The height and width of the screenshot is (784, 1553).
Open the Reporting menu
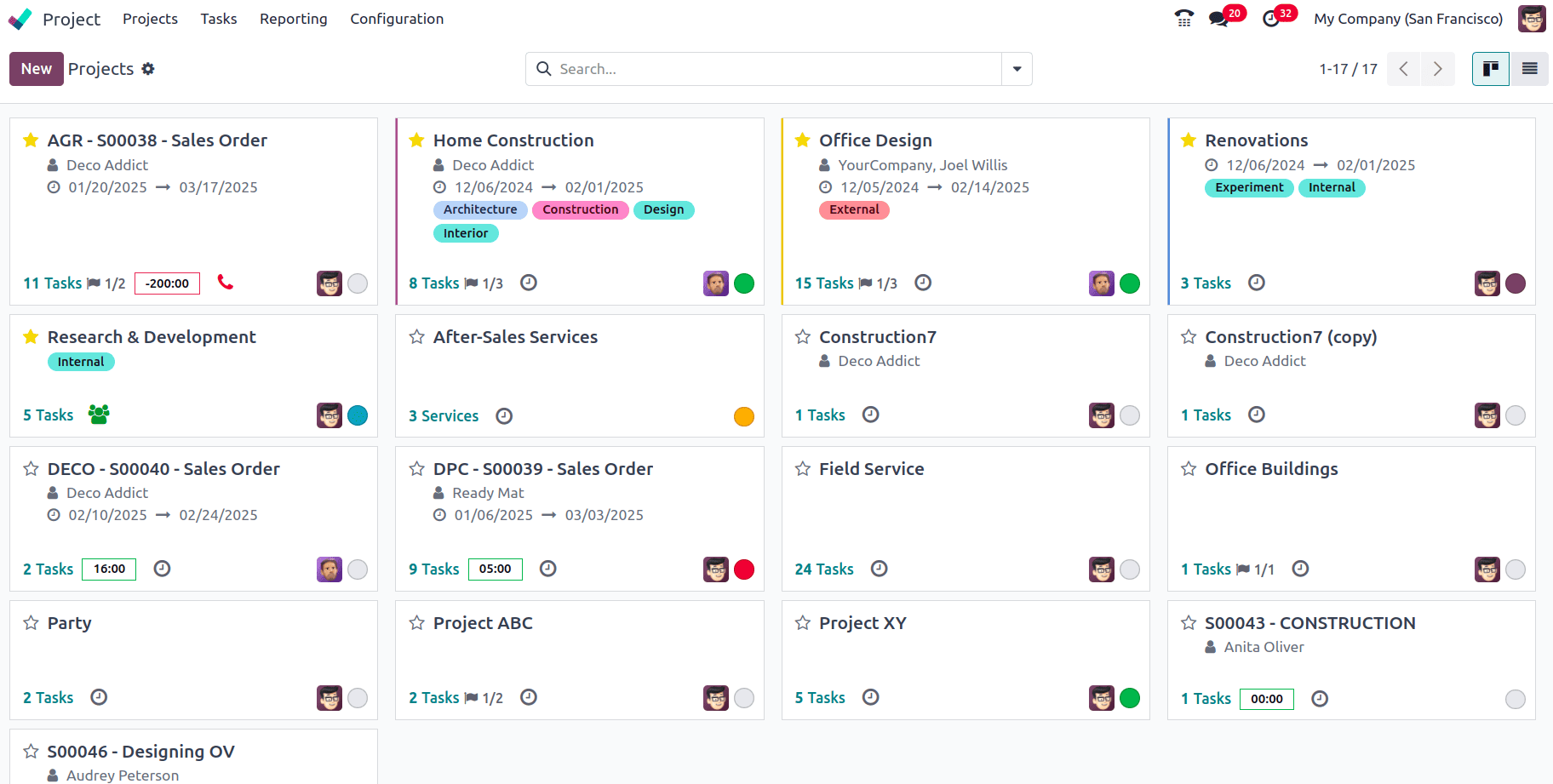click(x=293, y=18)
